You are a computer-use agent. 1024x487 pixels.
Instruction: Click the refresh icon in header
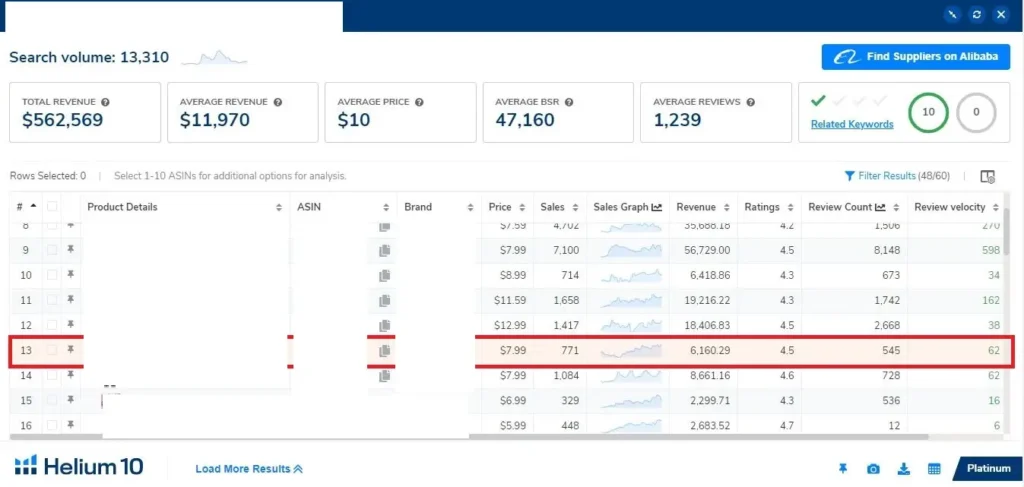pos(976,15)
